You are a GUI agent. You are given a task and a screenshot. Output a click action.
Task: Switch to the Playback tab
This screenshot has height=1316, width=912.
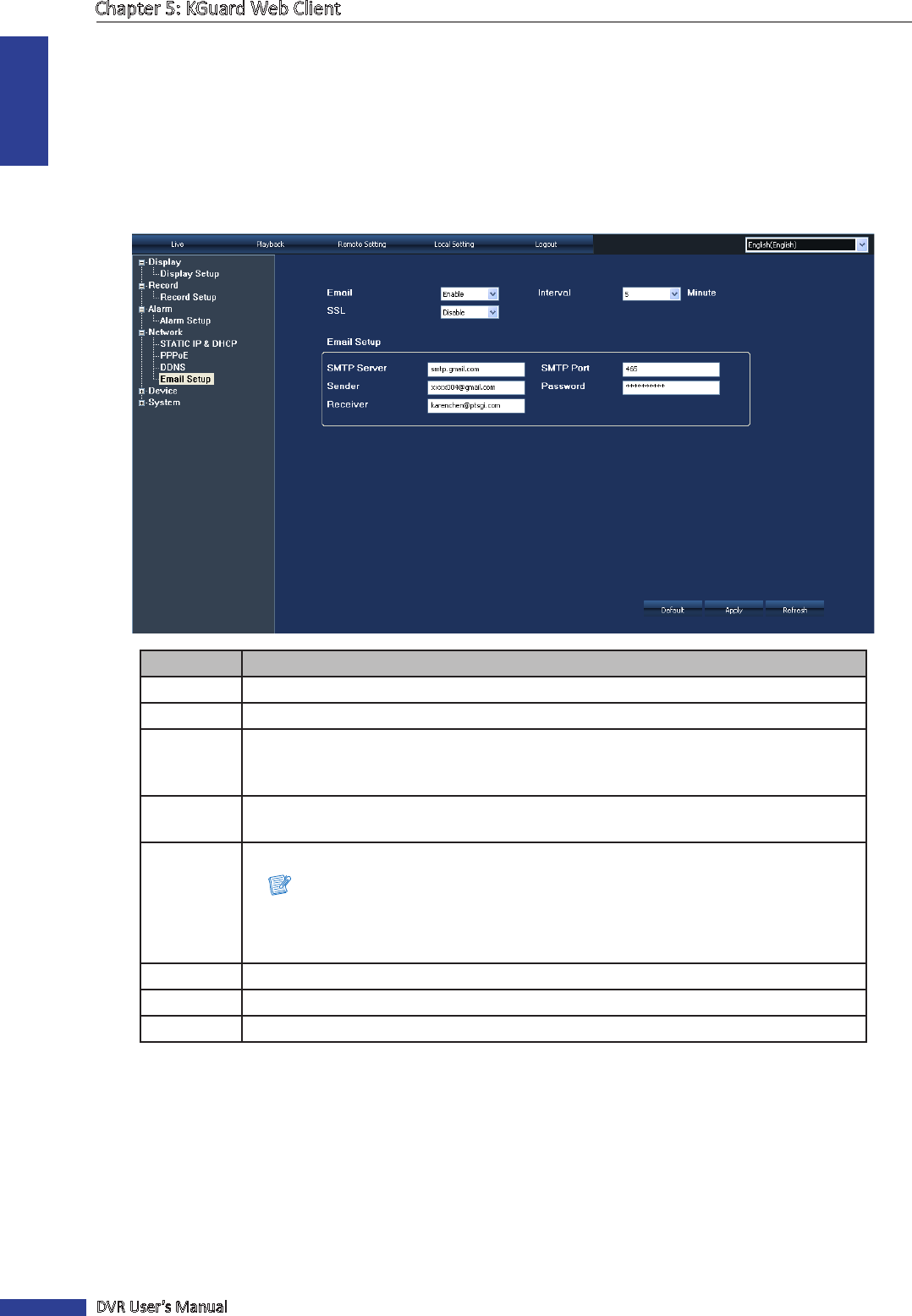click(x=270, y=244)
